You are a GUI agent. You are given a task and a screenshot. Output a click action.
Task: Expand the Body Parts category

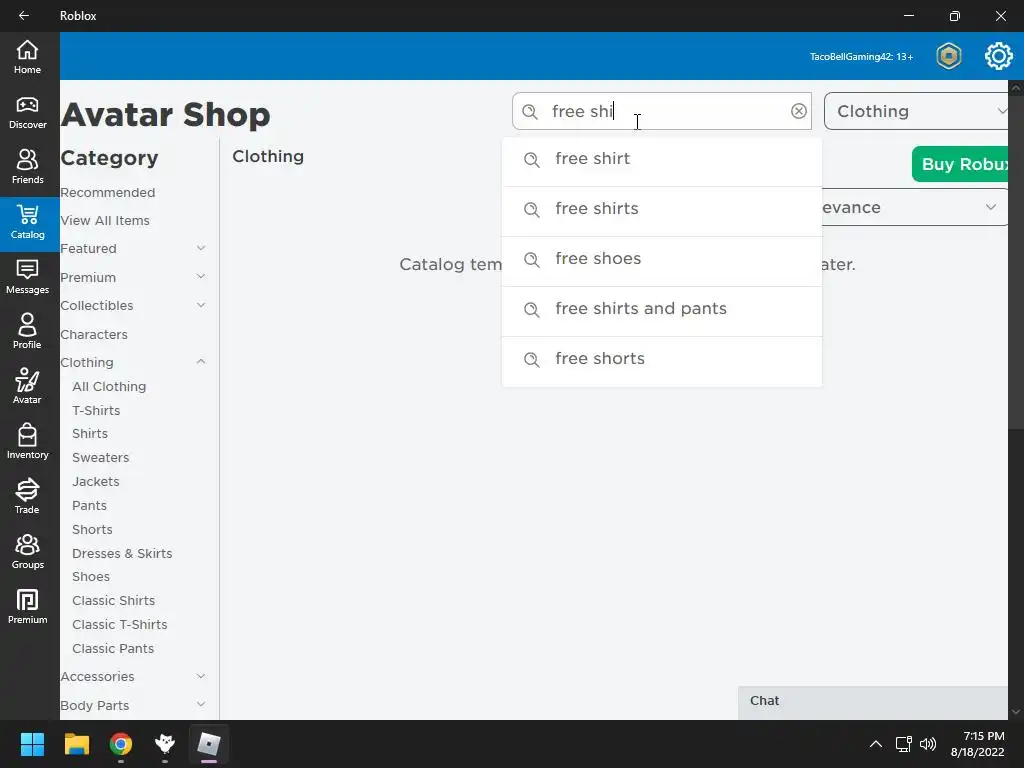201,705
